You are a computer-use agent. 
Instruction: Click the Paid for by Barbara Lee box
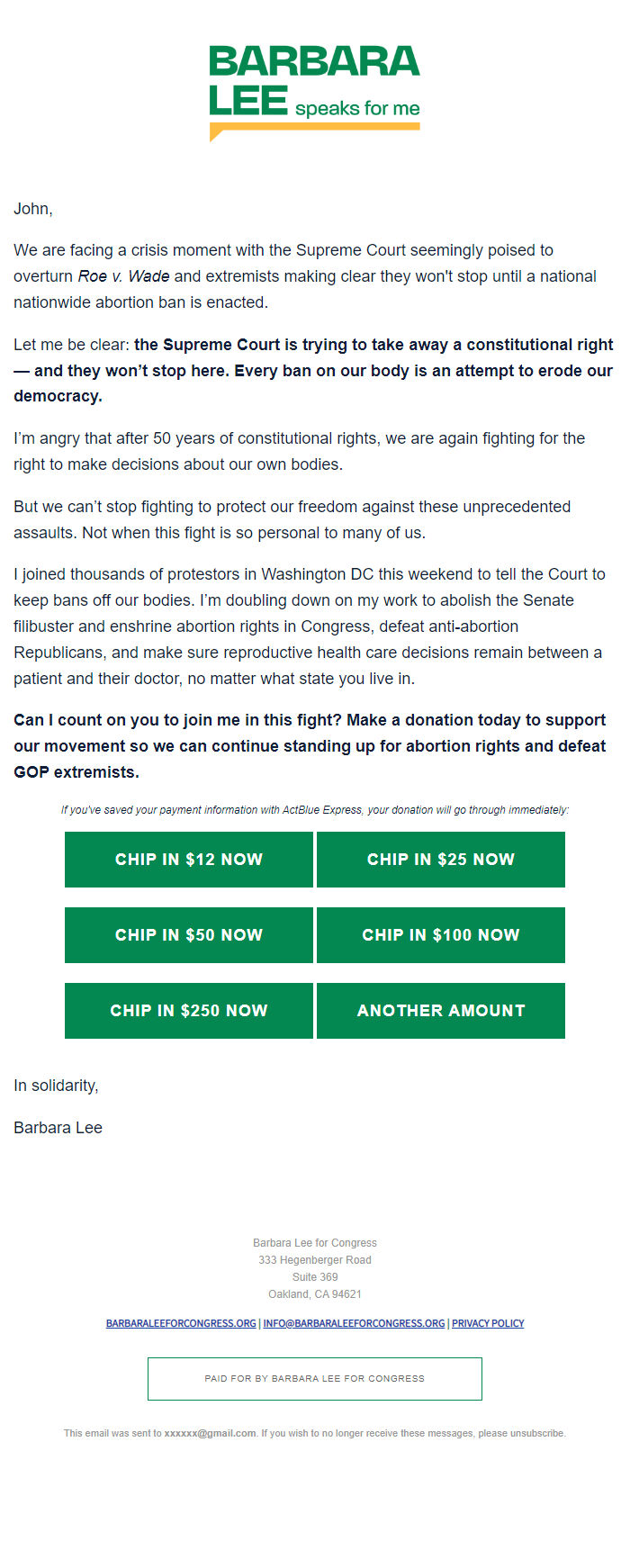pos(315,1379)
